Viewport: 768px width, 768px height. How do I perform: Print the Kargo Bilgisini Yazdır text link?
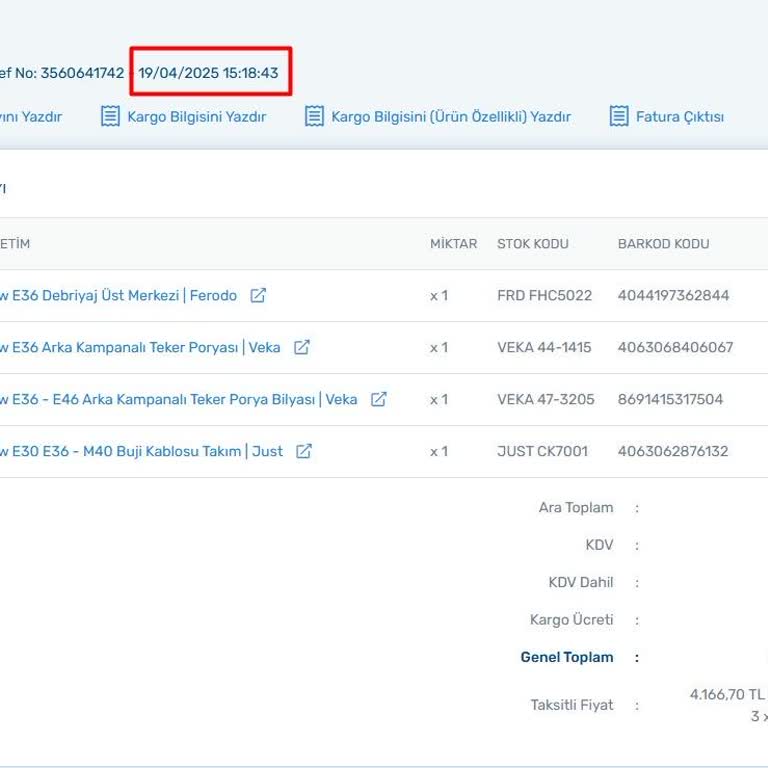196,117
